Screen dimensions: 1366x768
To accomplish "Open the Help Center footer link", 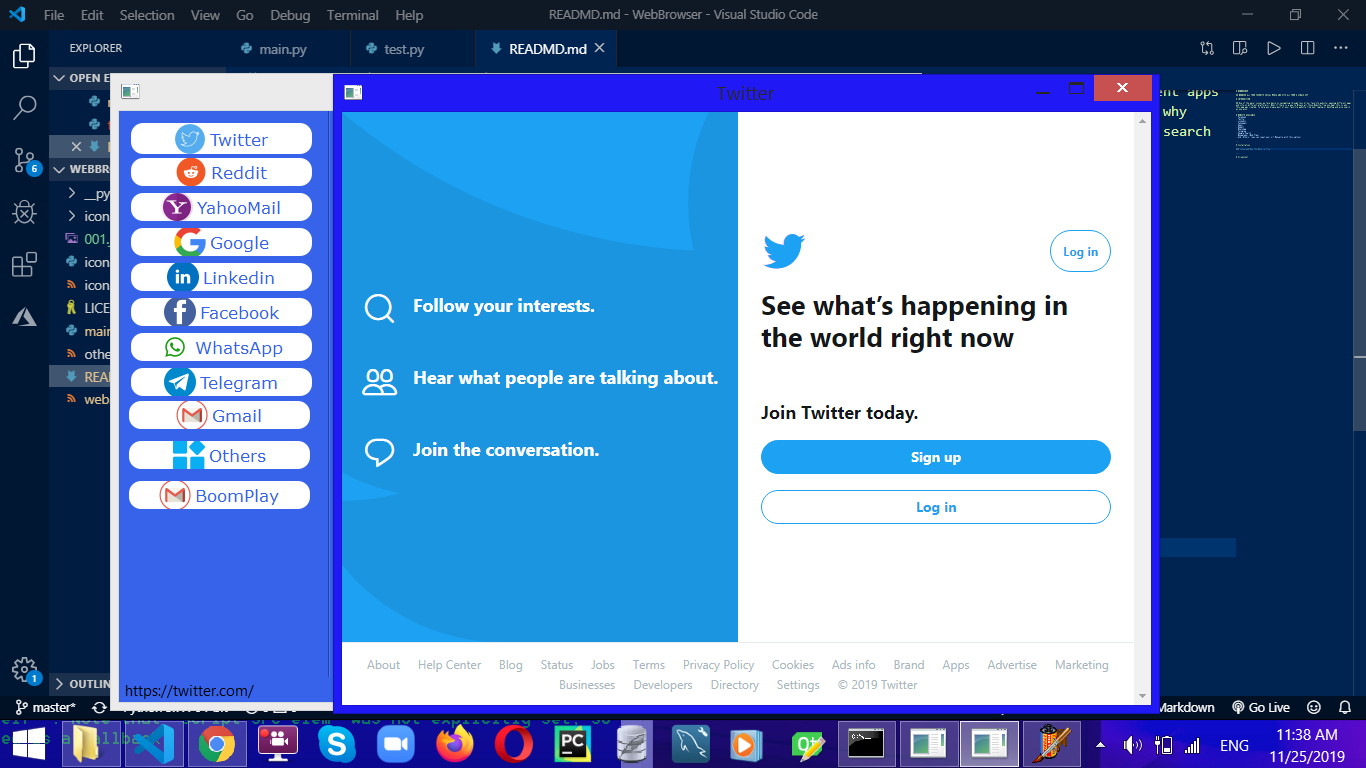I will tap(449, 665).
